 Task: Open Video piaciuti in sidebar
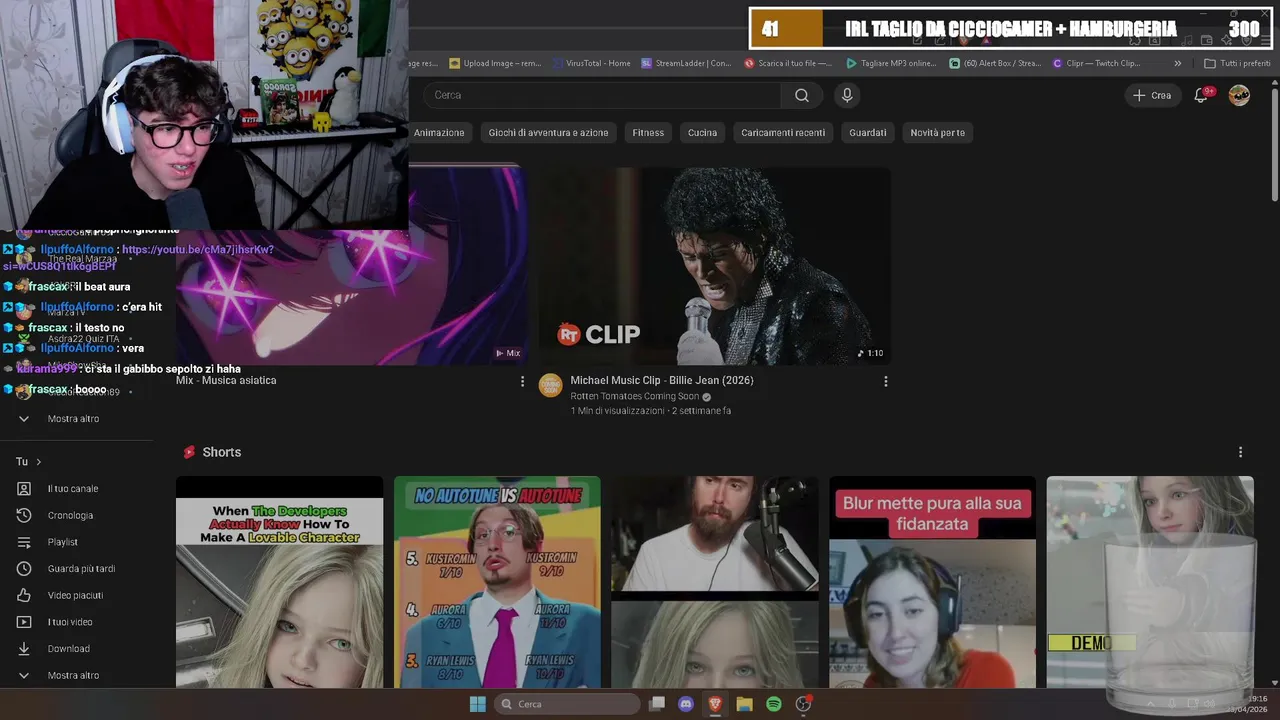tap(76, 595)
